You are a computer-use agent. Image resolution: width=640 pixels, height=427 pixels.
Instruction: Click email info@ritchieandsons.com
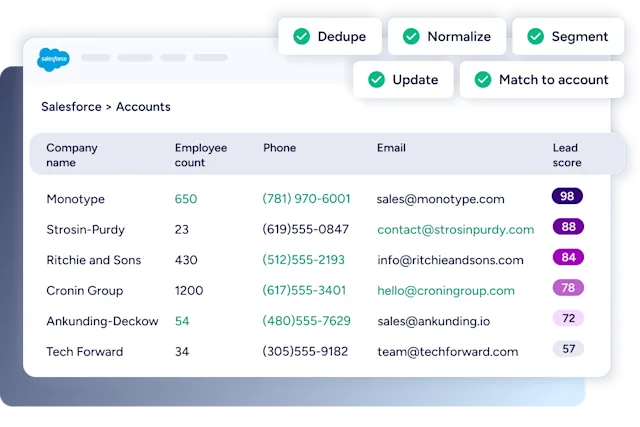tap(450, 260)
